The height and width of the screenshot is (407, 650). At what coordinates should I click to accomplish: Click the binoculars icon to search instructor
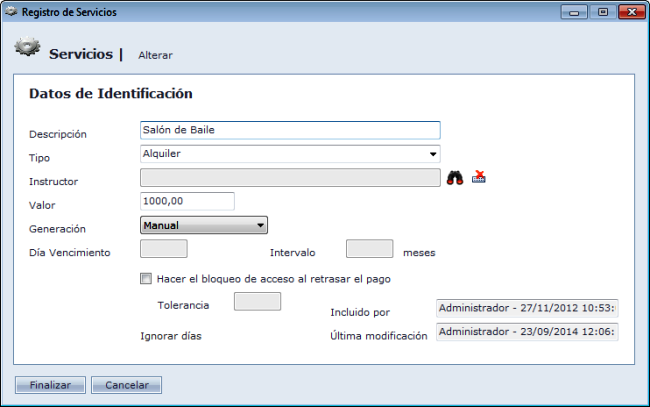455,178
